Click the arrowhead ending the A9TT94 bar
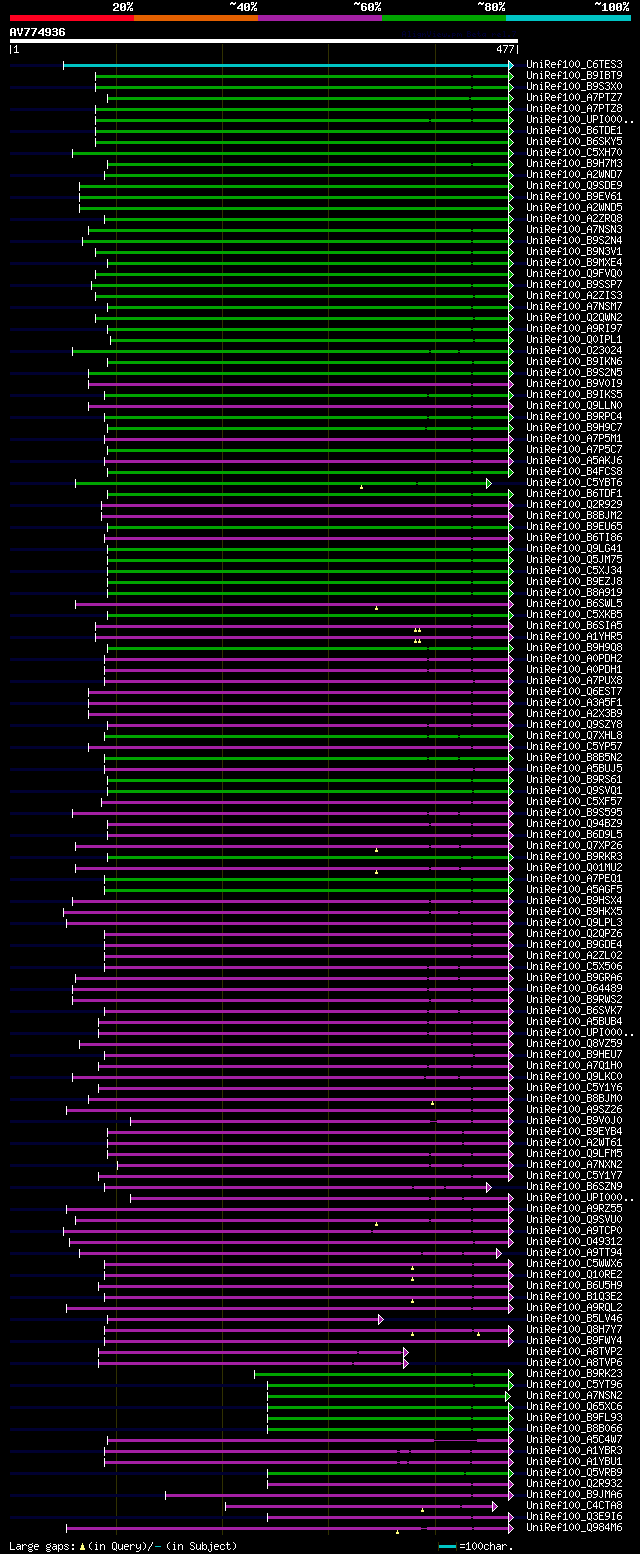The height and width of the screenshot is (1554, 640). click(x=499, y=1253)
